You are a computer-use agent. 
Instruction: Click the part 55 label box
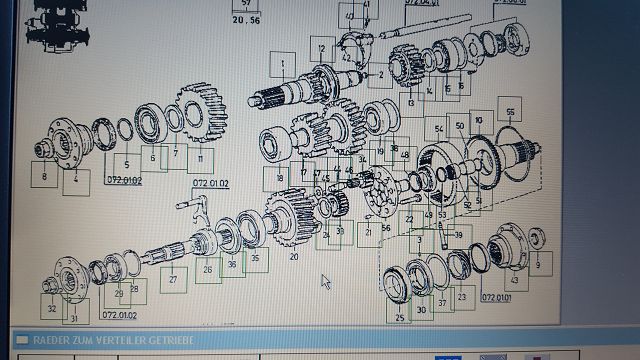tap(509, 109)
